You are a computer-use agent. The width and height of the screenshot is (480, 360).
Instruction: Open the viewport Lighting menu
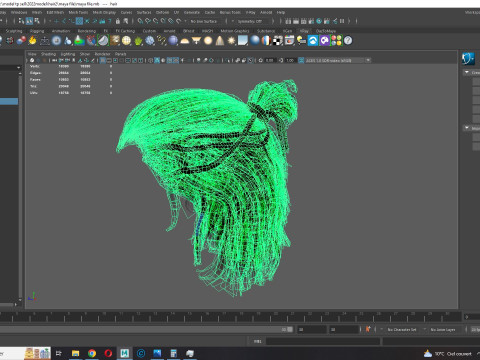68,54
